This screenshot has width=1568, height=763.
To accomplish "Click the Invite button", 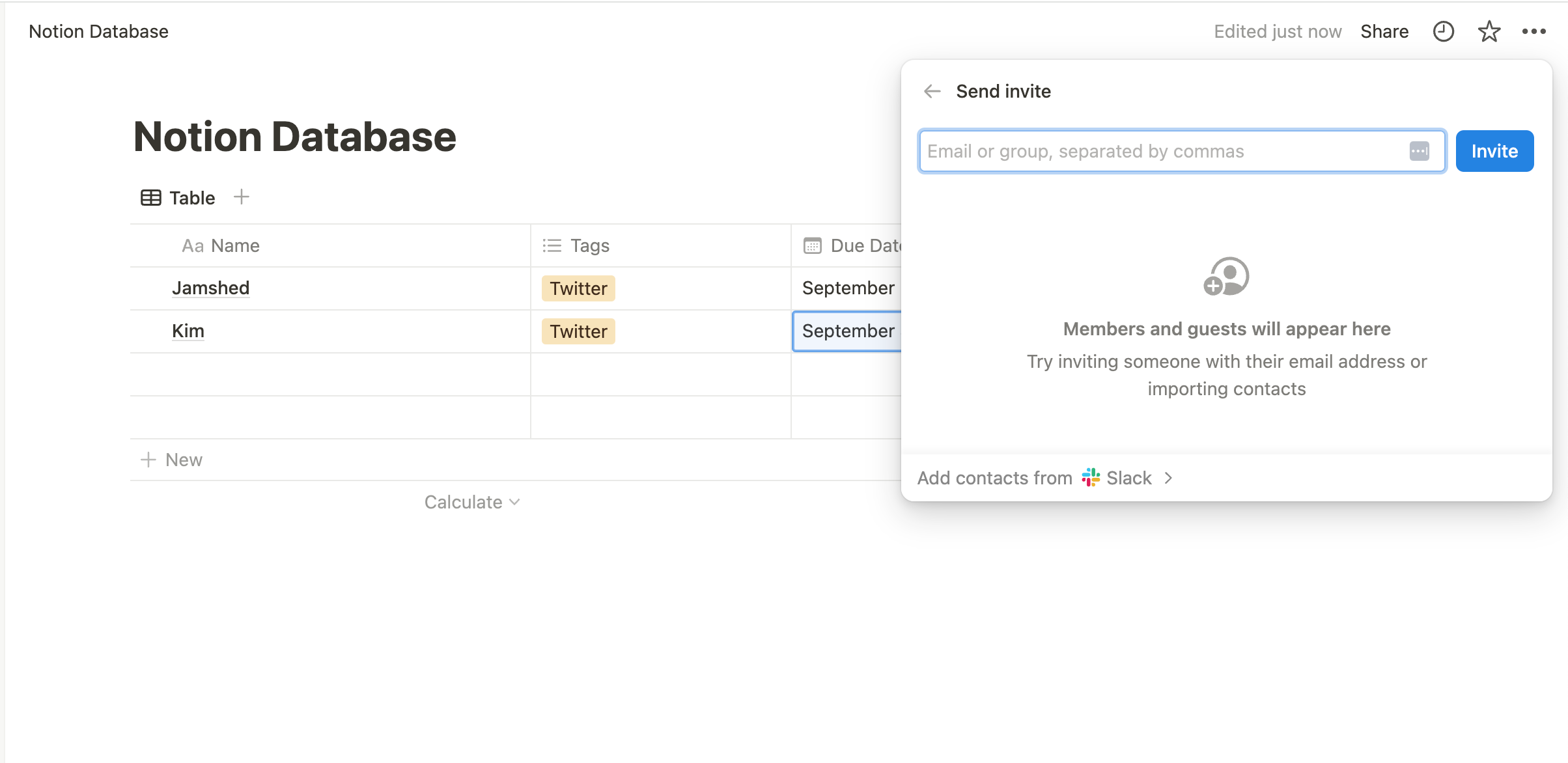I will tap(1494, 151).
